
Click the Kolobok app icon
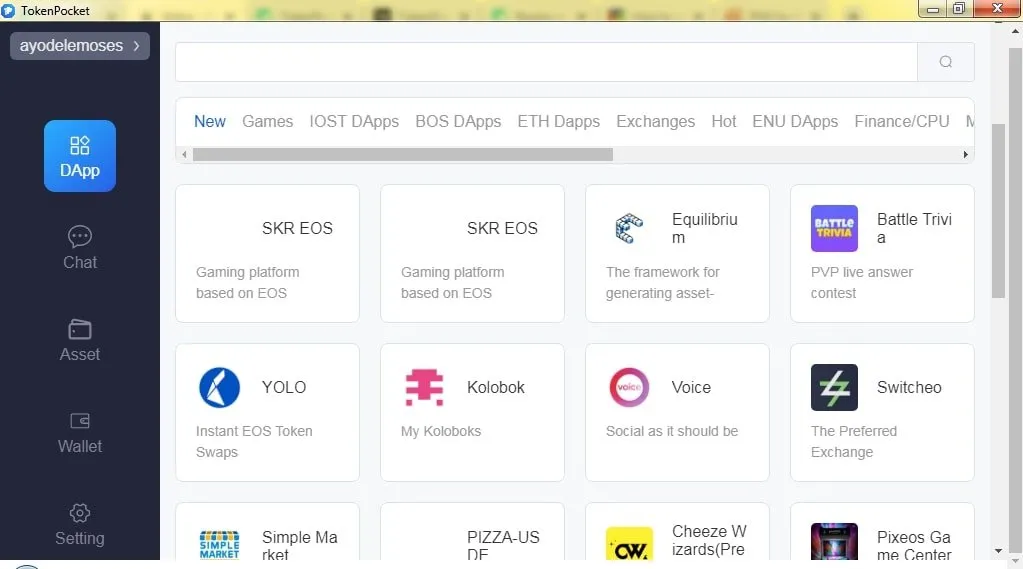pyautogui.click(x=424, y=388)
